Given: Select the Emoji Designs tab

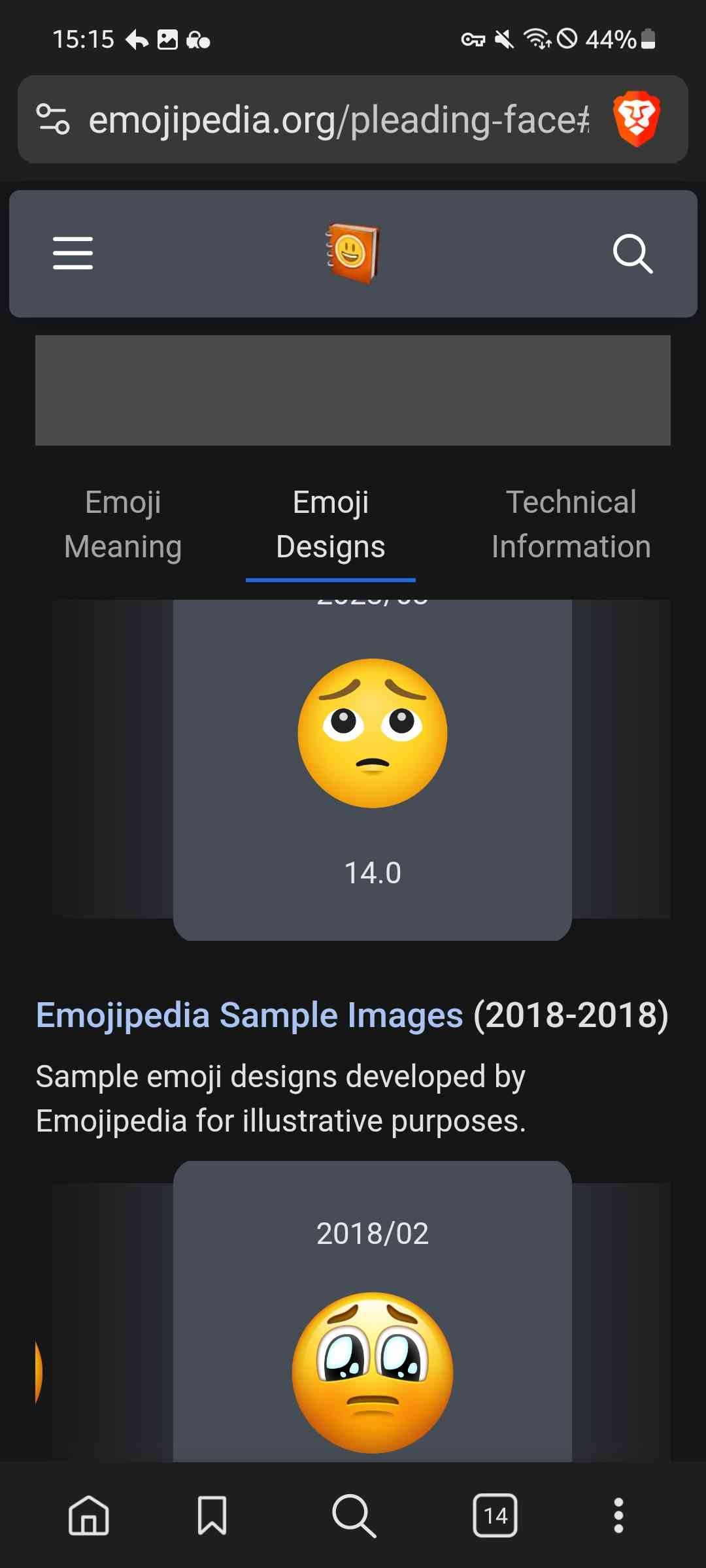Looking at the screenshot, I should point(331,525).
